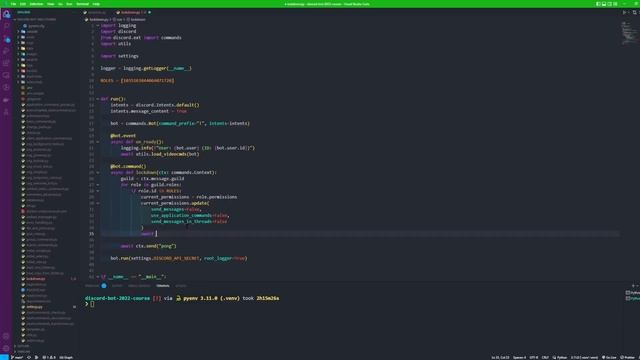The width and height of the screenshot is (640, 360).
Task: Click the Run Python File play button
Action: pyautogui.click(x=624, y=13)
